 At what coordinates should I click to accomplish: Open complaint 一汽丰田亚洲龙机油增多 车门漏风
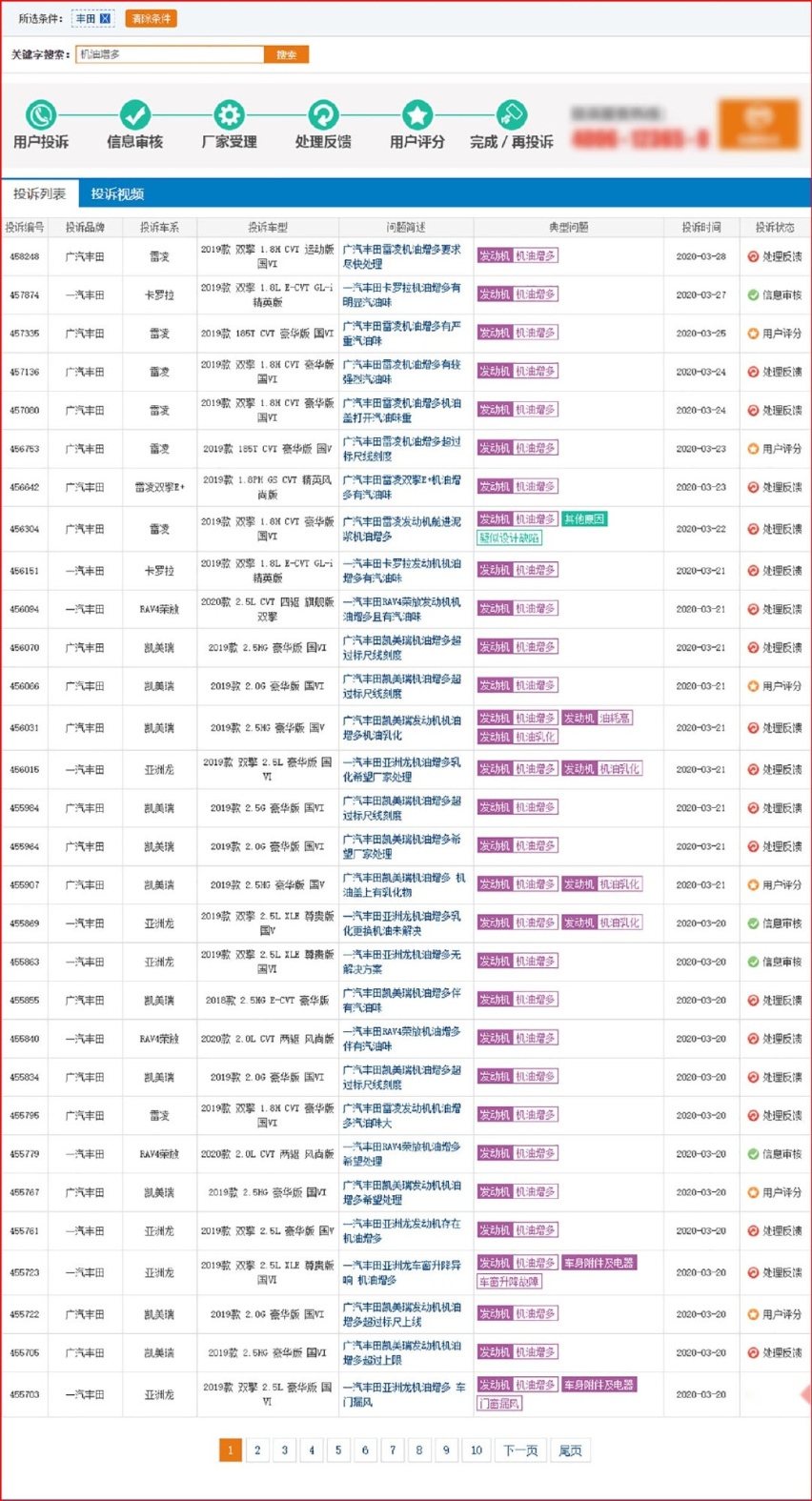tap(404, 1394)
